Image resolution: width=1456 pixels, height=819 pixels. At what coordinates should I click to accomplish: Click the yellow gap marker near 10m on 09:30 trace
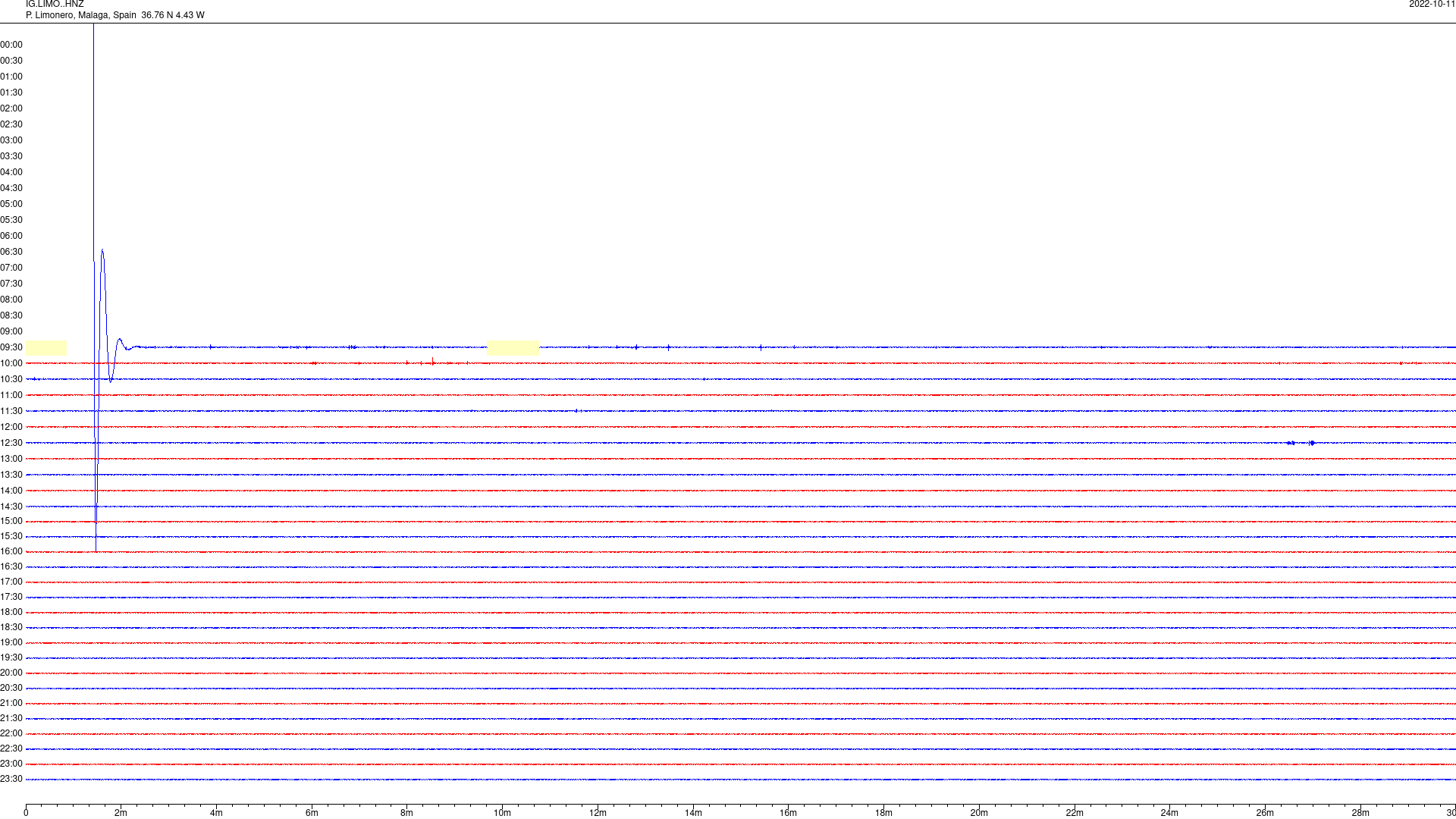[x=513, y=348]
